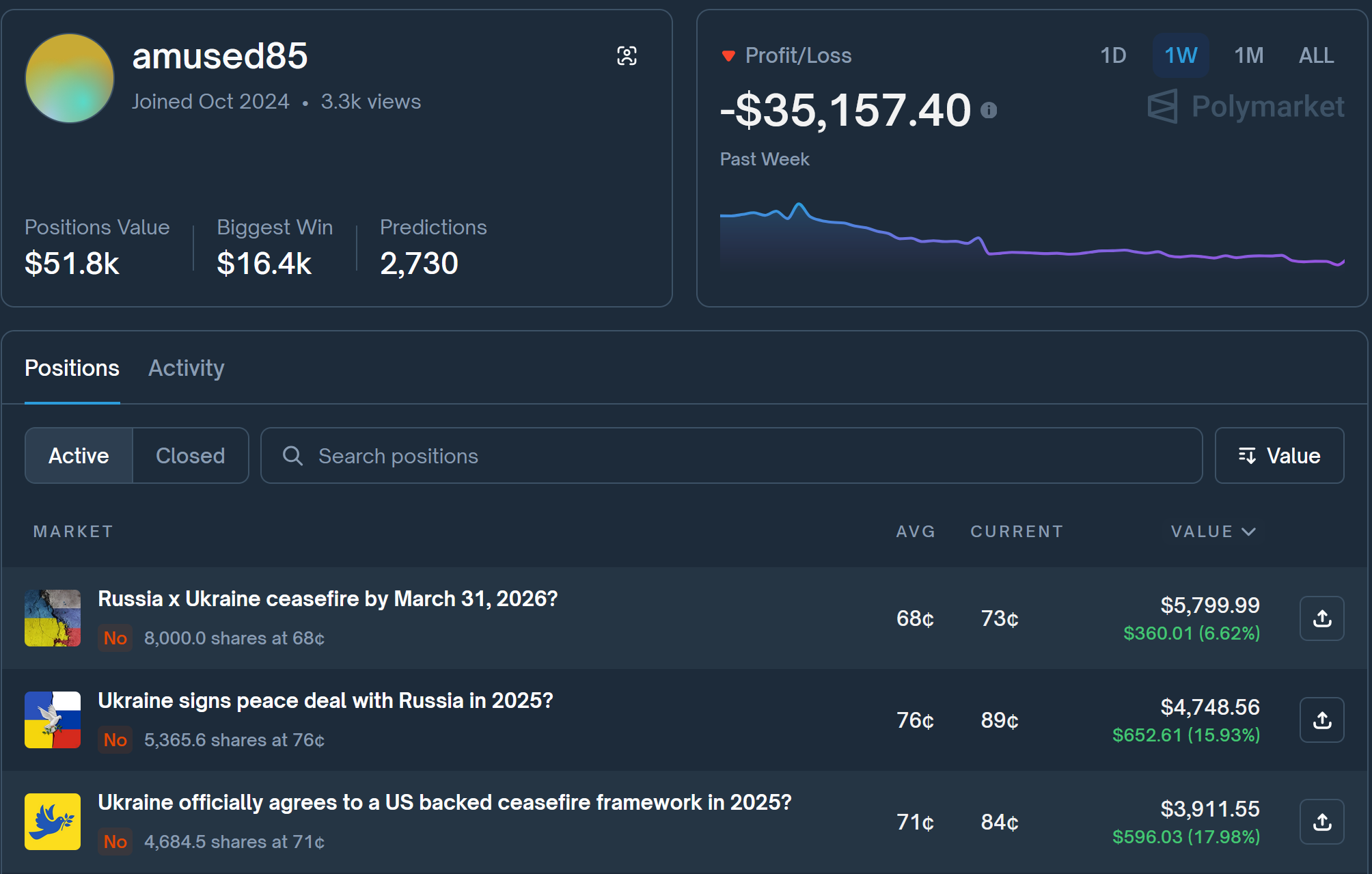Choose ALL timeframe for profit chart
Viewport: 1372px width, 874px height.
(x=1315, y=55)
